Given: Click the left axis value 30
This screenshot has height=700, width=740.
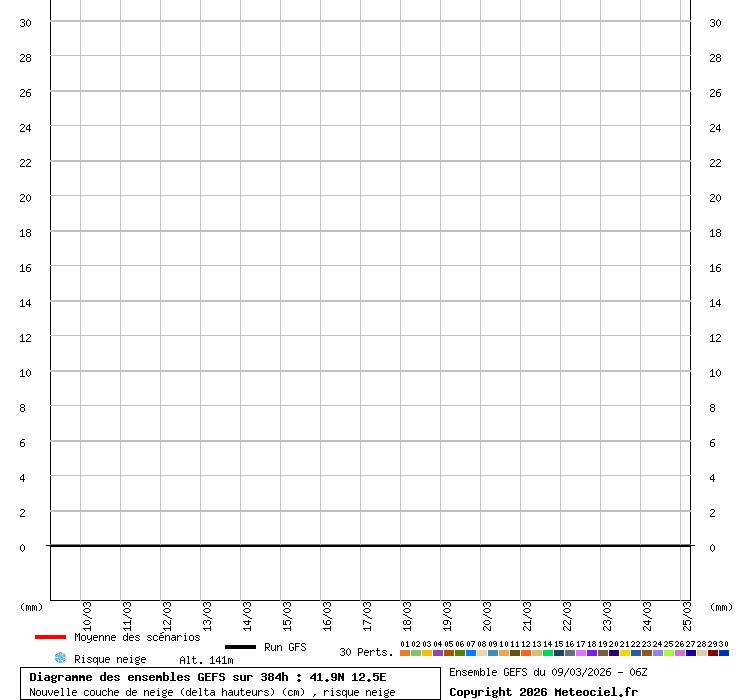Looking at the screenshot, I should (x=26, y=23).
